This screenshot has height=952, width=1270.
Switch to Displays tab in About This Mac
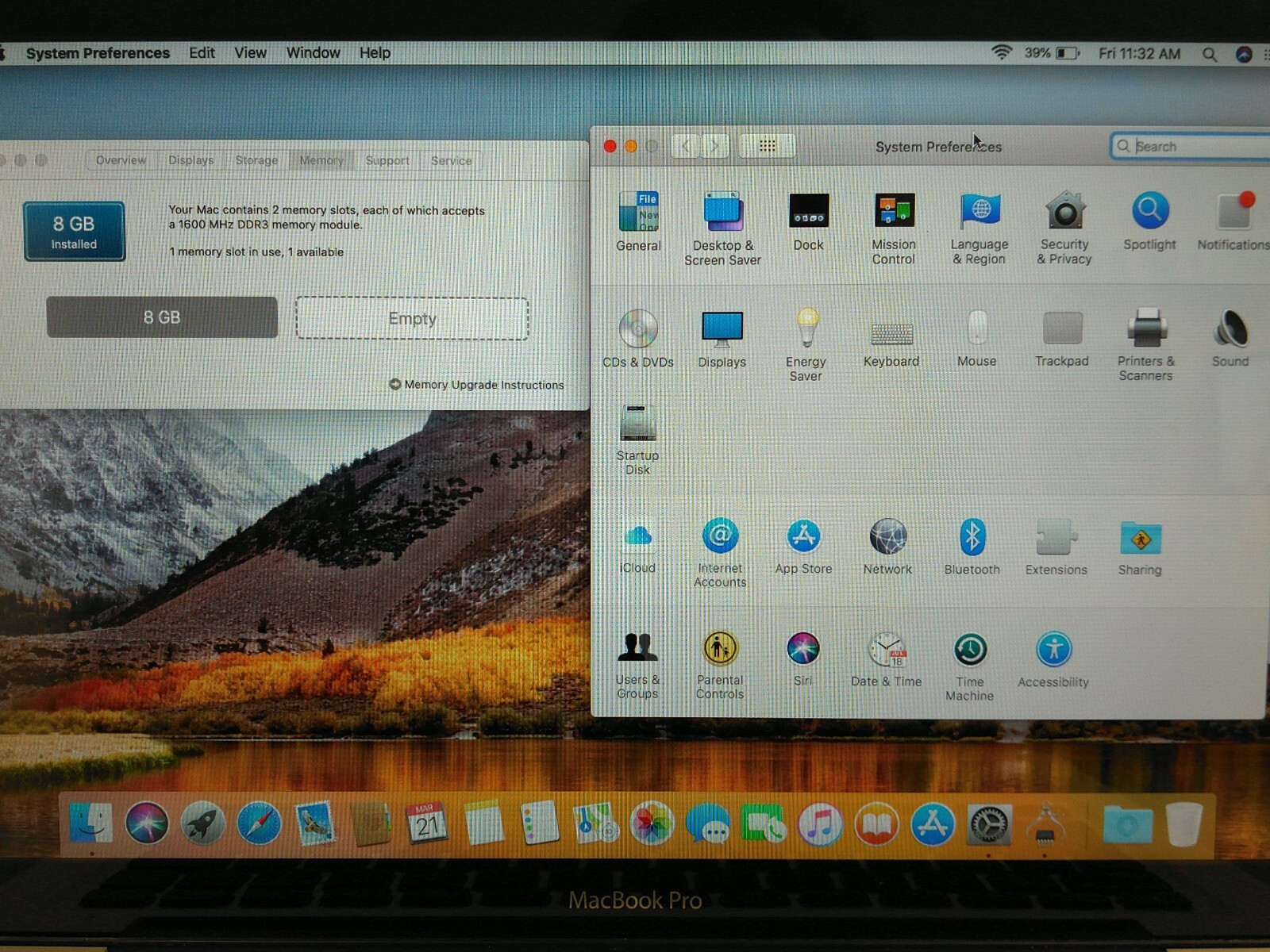coord(191,160)
